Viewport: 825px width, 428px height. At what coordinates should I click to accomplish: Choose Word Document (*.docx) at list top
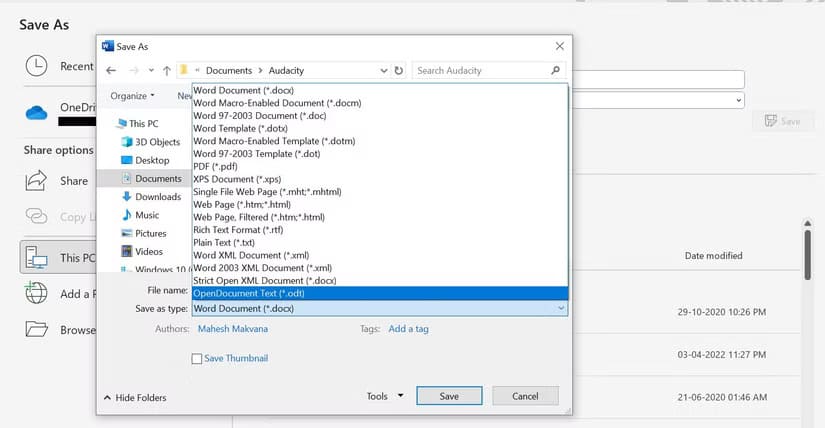pyautogui.click(x=380, y=91)
